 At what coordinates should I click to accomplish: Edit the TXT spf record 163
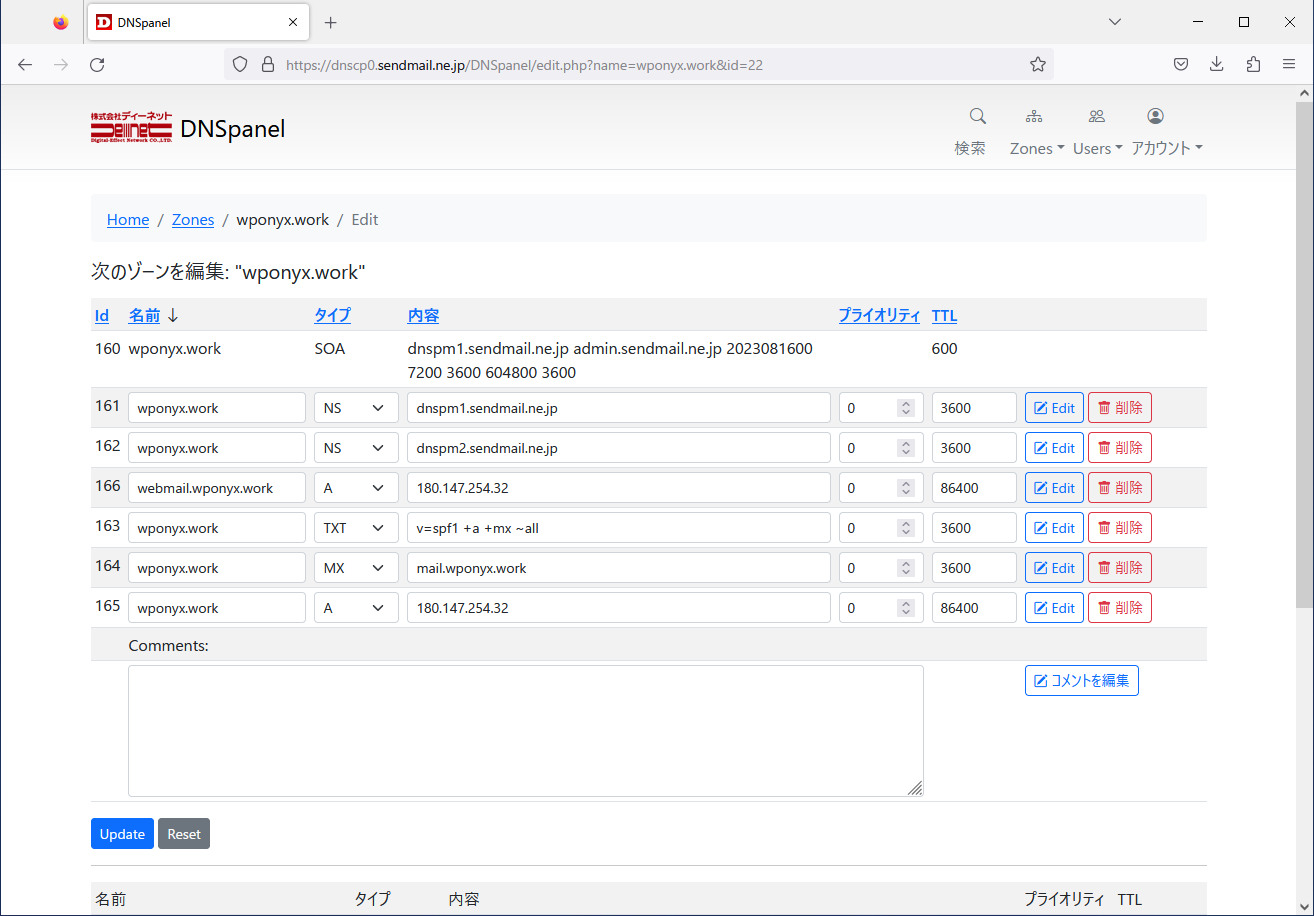(1054, 528)
